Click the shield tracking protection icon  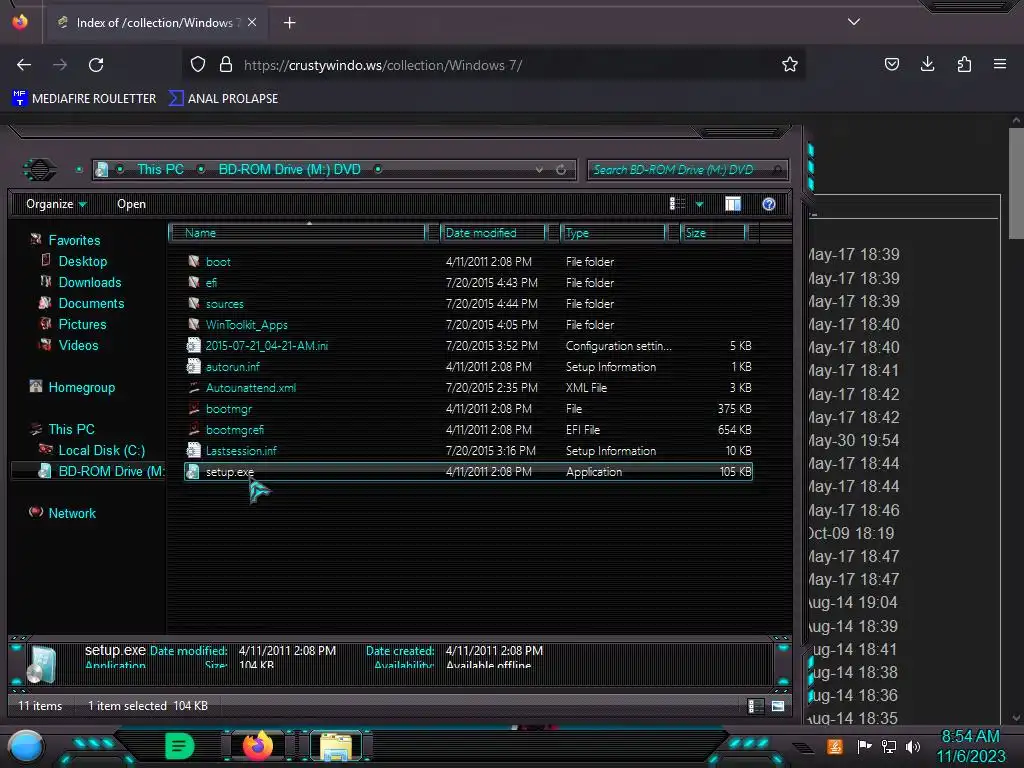[x=198, y=64]
